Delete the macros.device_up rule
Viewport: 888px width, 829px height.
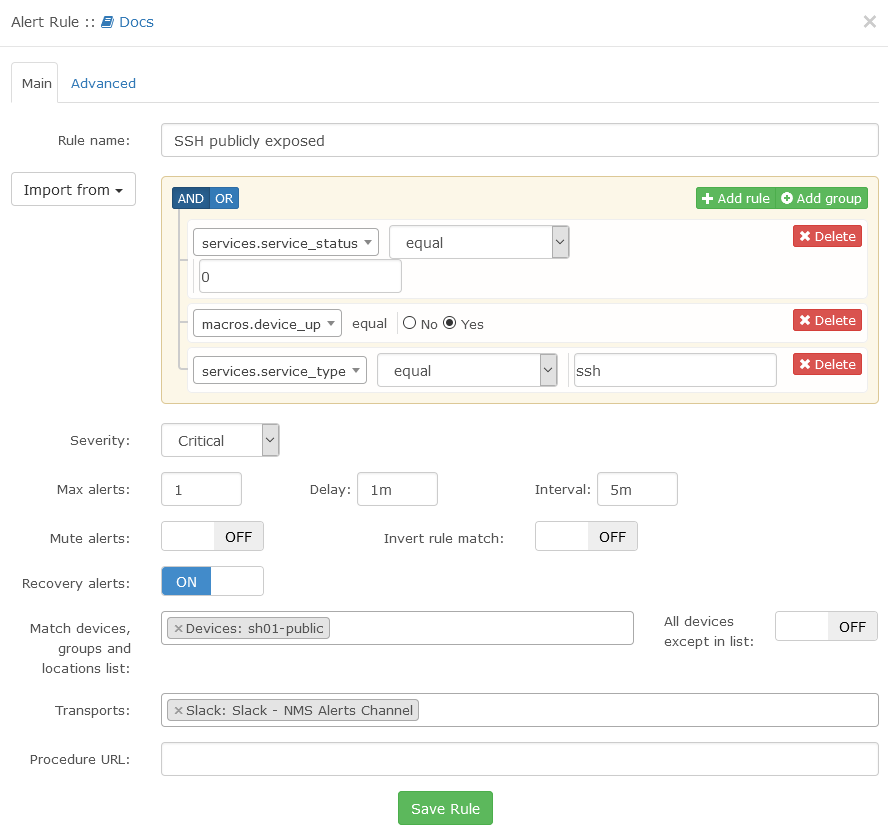point(826,320)
